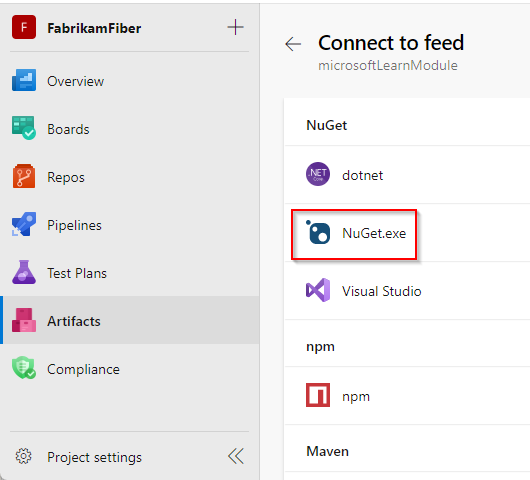The width and height of the screenshot is (530, 480).
Task: Click the Boards menu label
Action: pyautogui.click(x=68, y=129)
